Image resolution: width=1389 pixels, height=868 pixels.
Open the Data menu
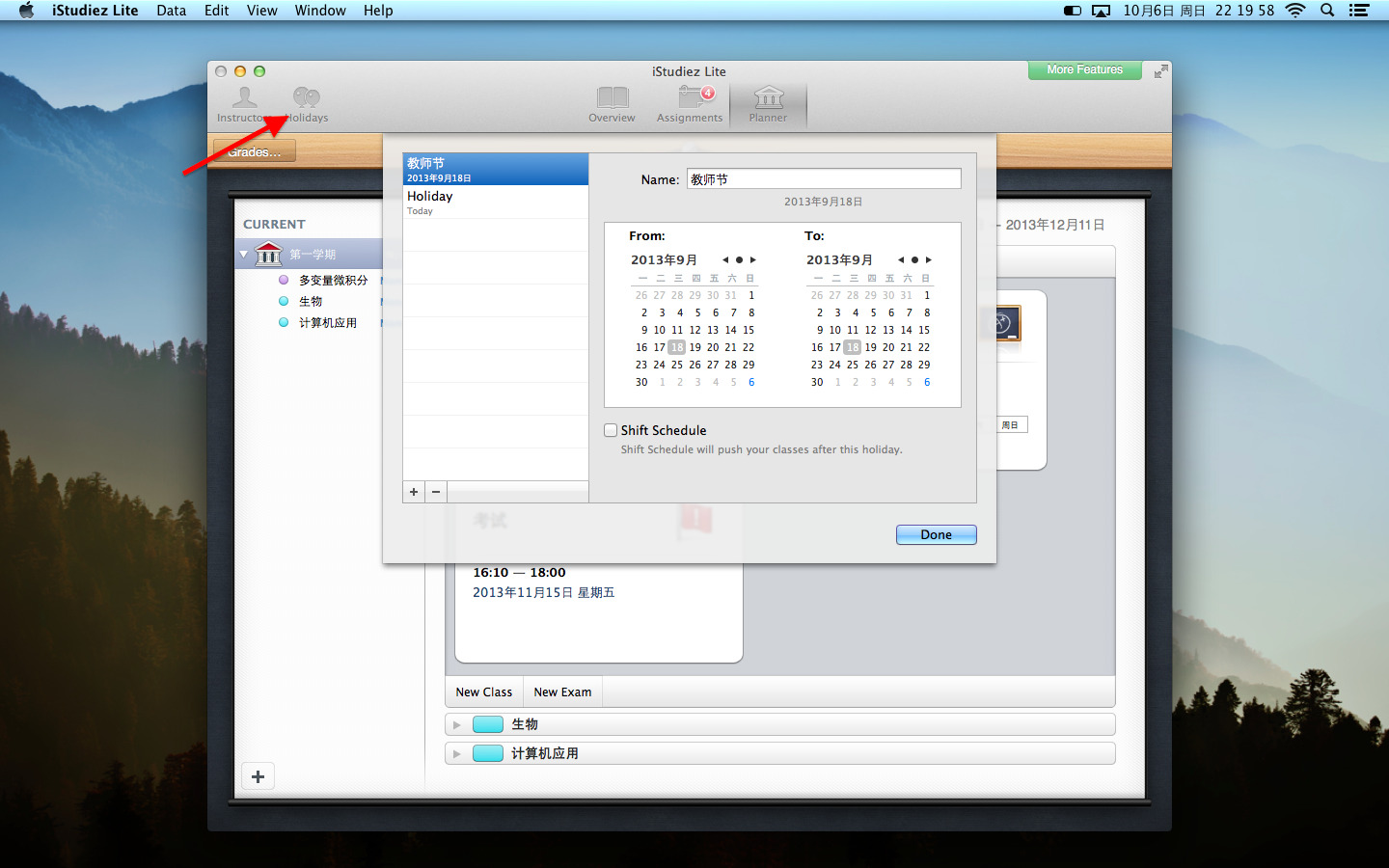(172, 11)
